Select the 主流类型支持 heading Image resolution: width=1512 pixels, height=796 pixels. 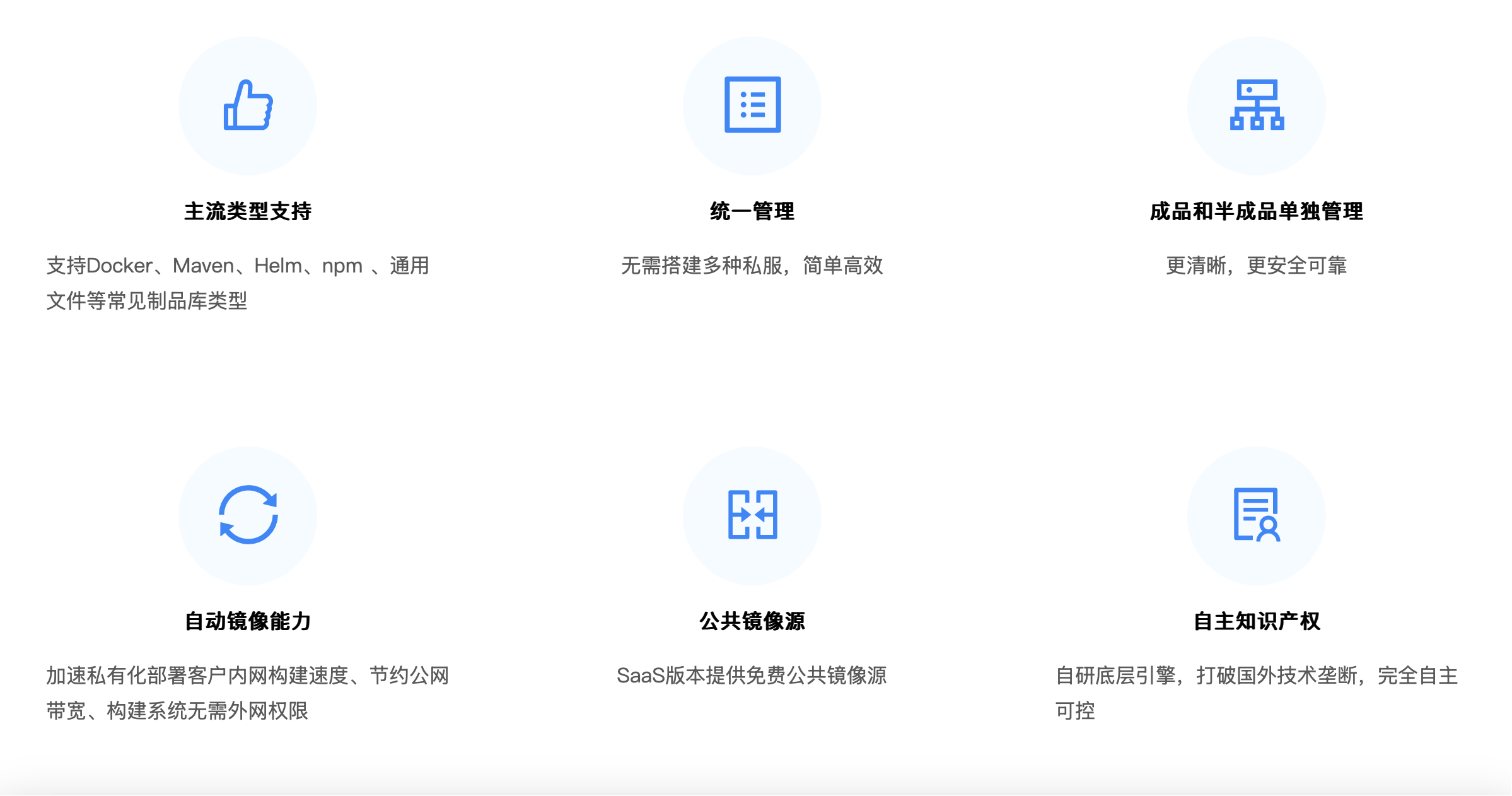[248, 211]
